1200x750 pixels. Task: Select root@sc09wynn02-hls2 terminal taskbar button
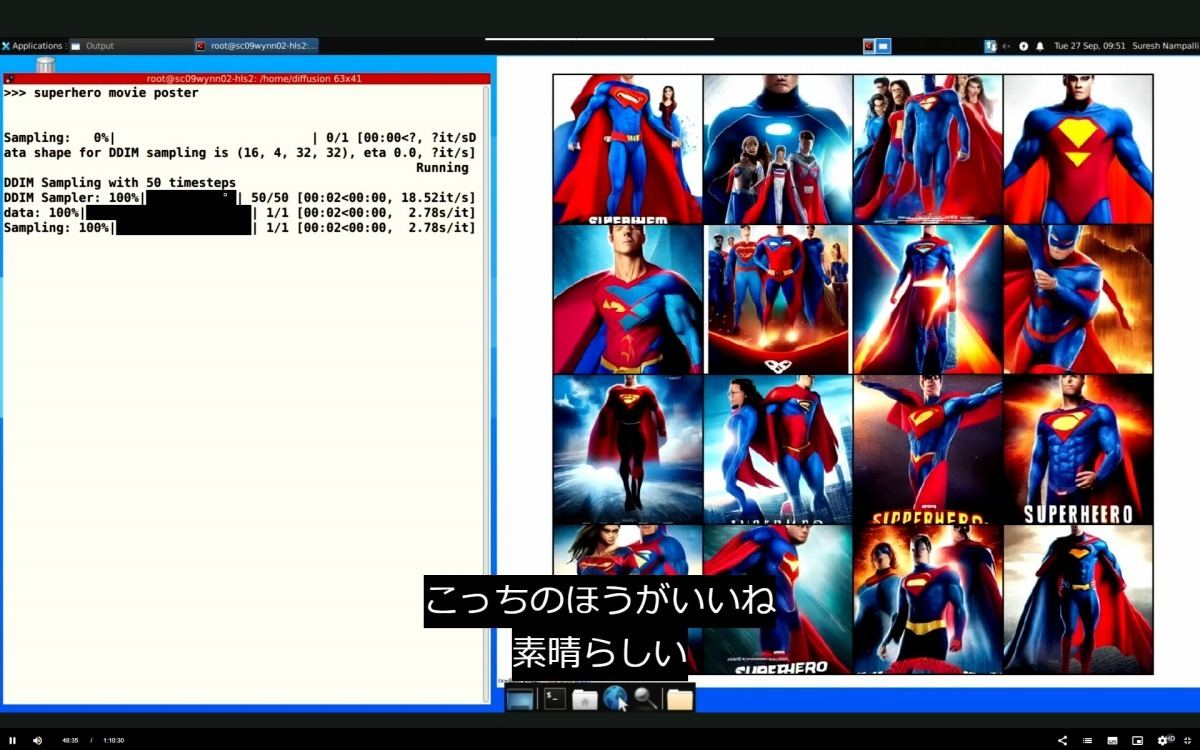[x=257, y=46]
